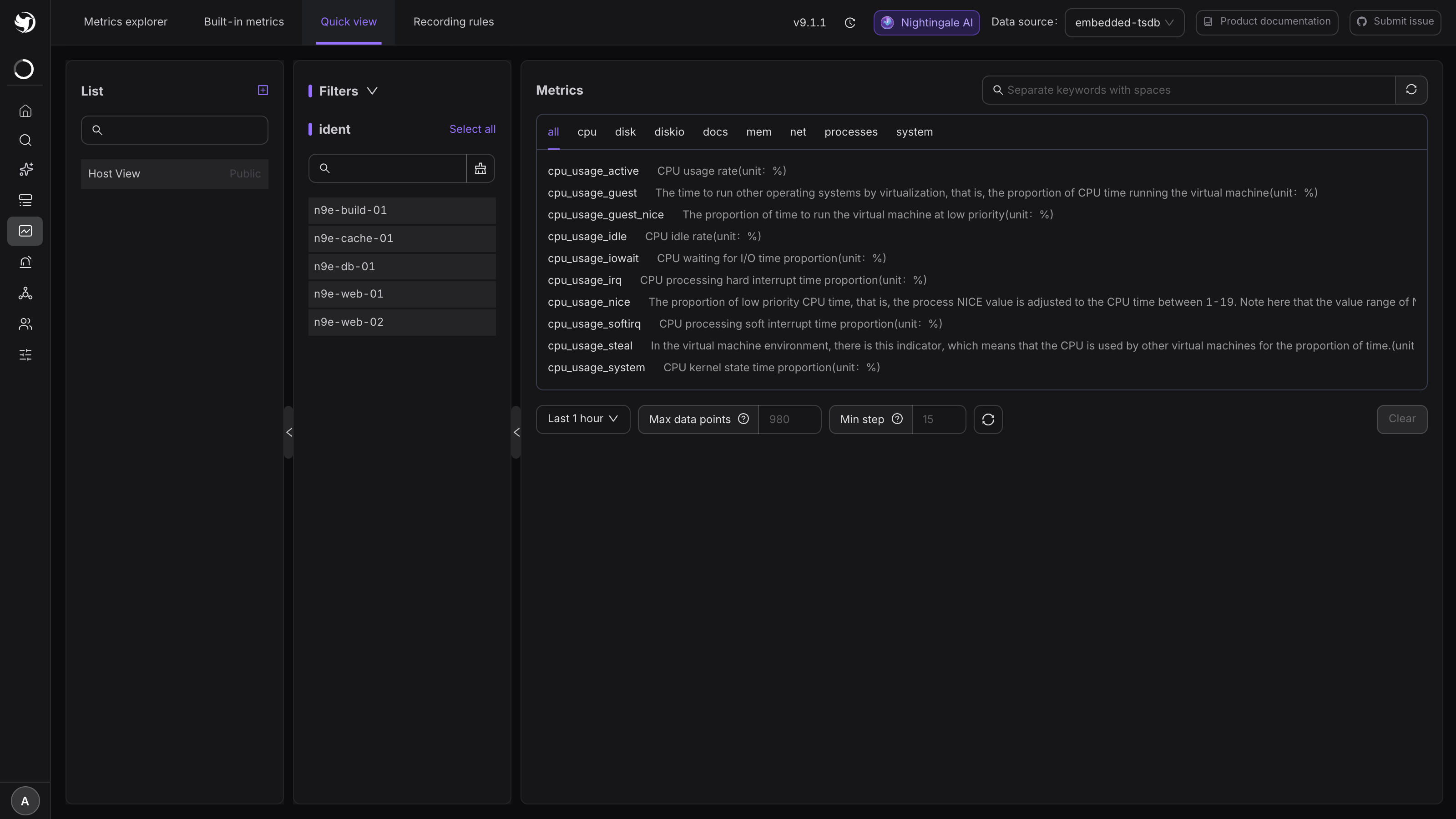
Task: Click the user avatar A
Action: point(25,800)
